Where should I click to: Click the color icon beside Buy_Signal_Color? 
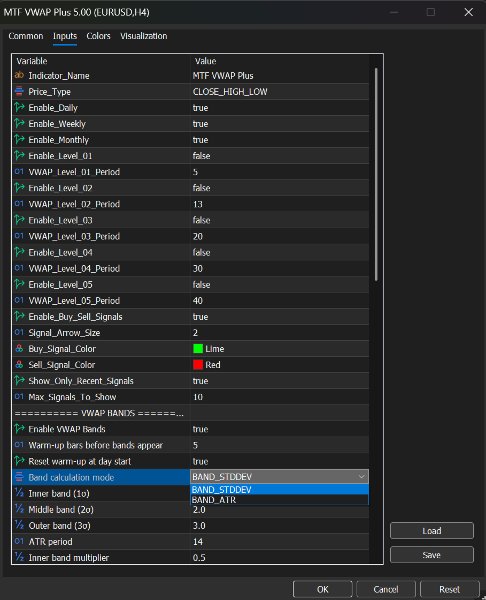(x=19, y=349)
